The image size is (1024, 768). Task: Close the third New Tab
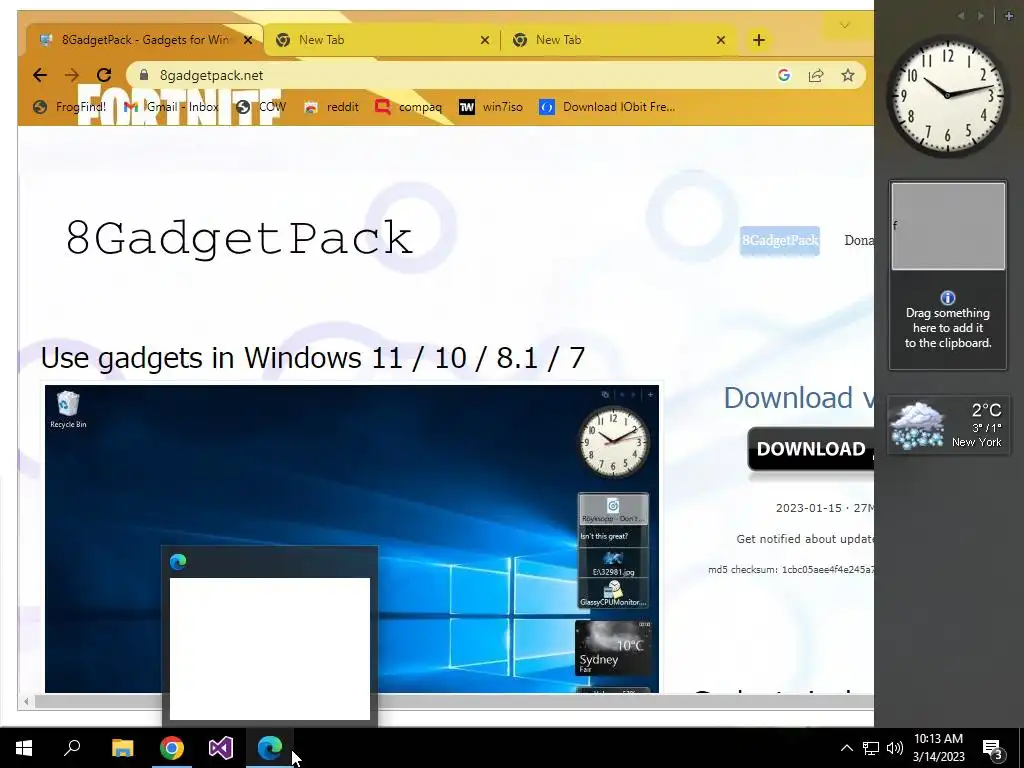pyautogui.click(x=721, y=40)
